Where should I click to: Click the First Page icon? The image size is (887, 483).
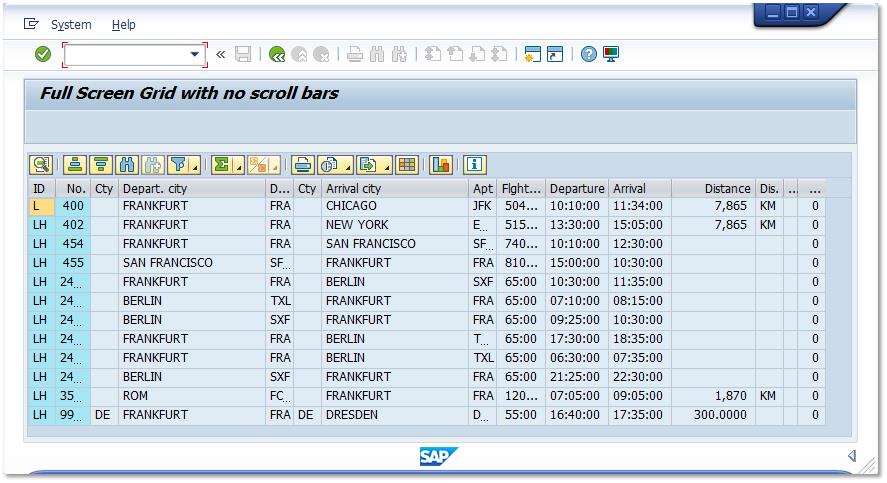[x=433, y=54]
